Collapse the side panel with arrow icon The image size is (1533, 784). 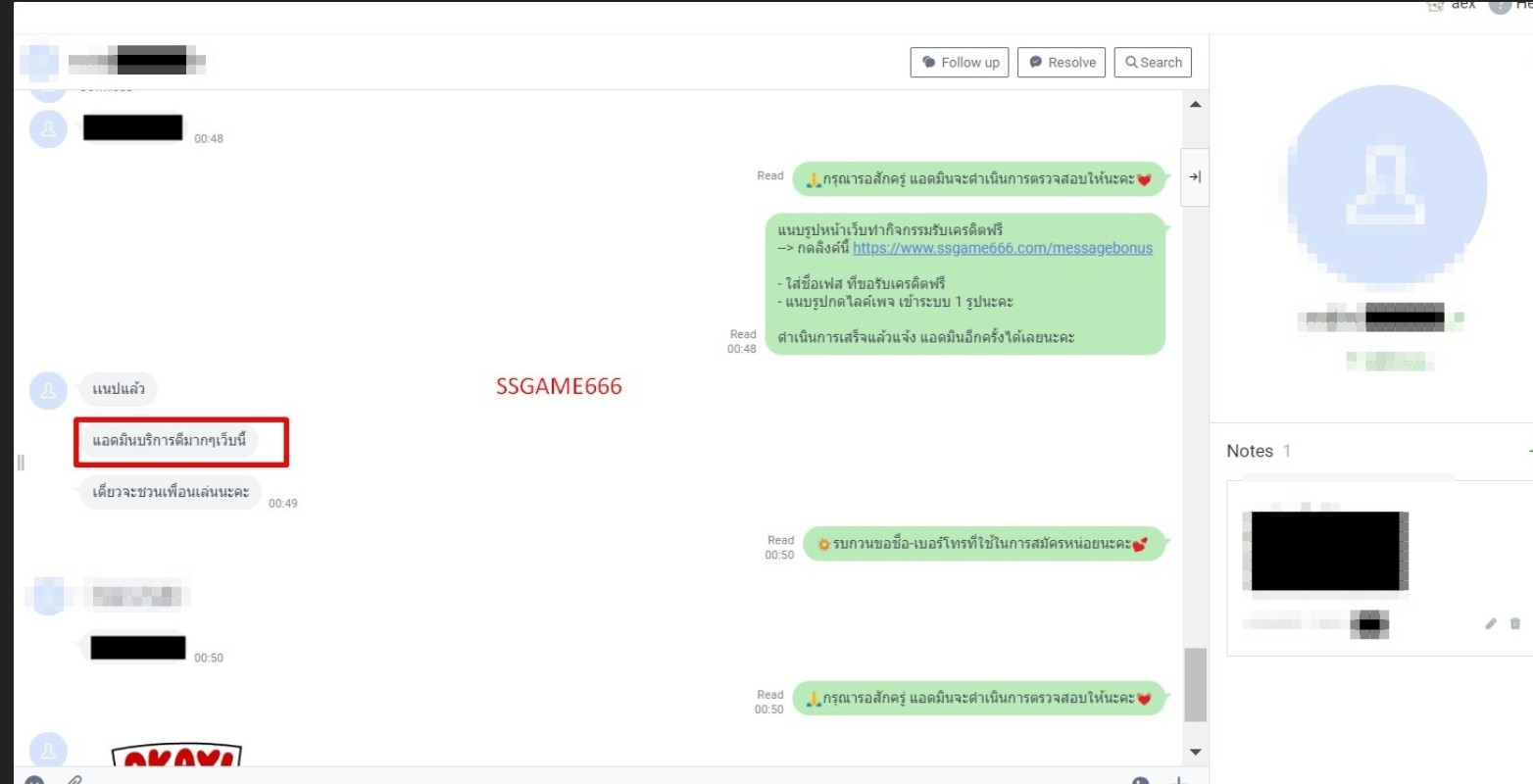click(1195, 177)
